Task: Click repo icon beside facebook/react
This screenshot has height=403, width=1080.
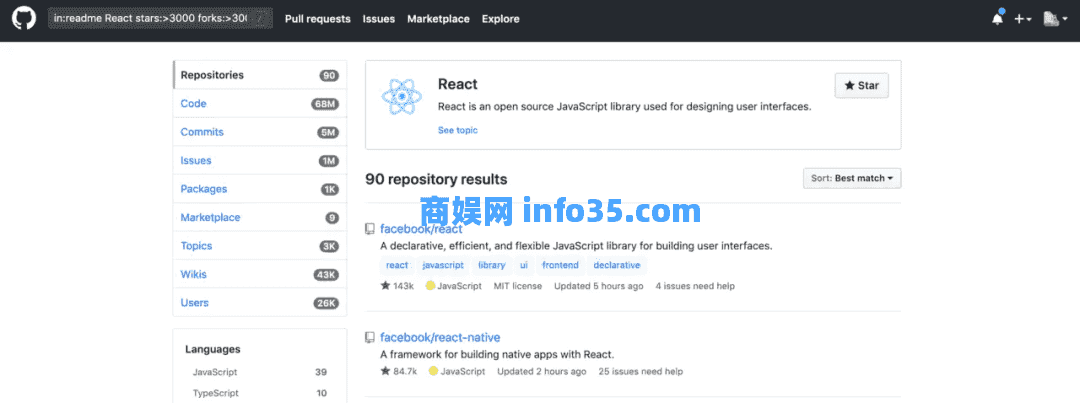Action: (x=370, y=229)
